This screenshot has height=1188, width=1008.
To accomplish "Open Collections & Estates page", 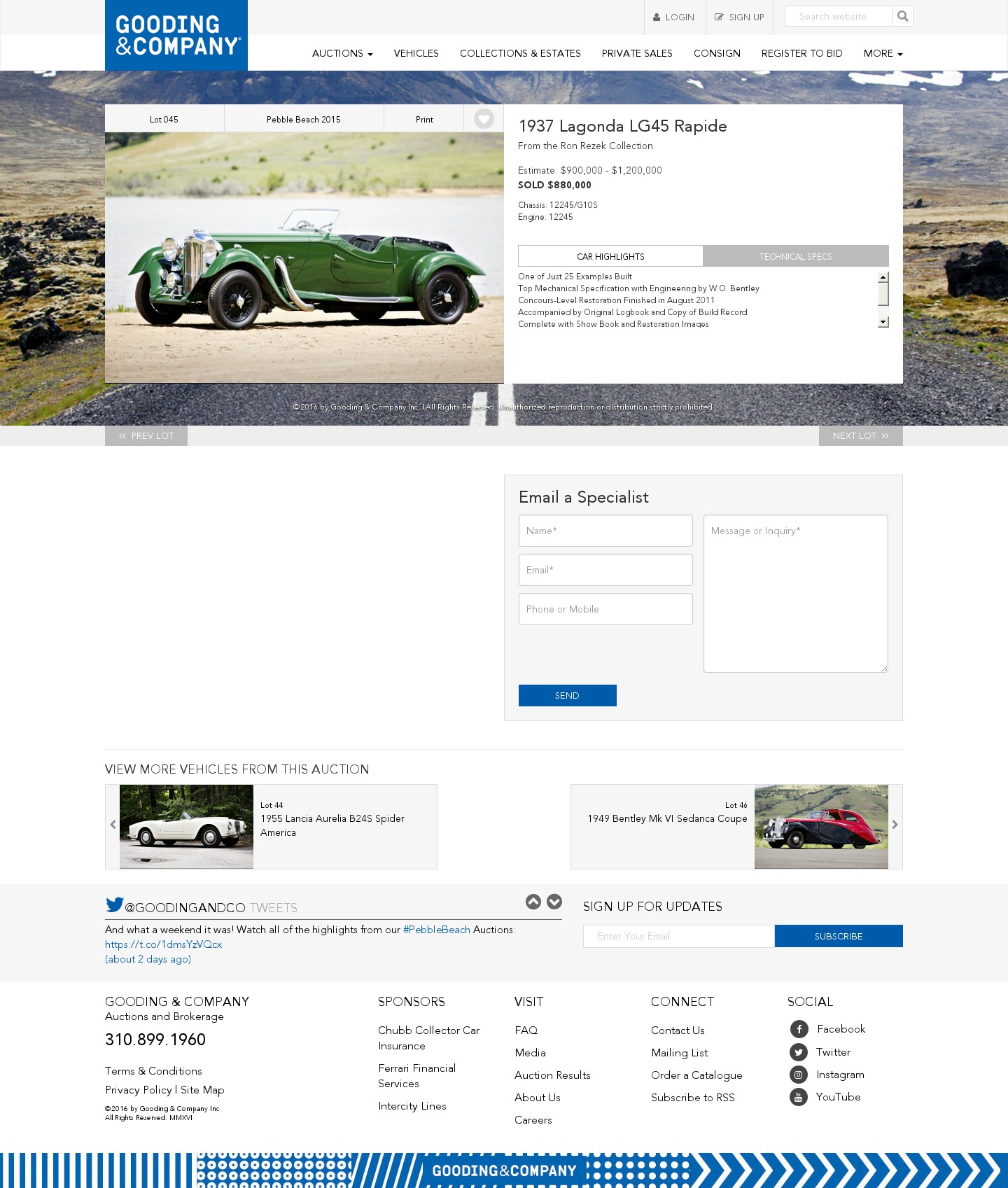I will [520, 53].
